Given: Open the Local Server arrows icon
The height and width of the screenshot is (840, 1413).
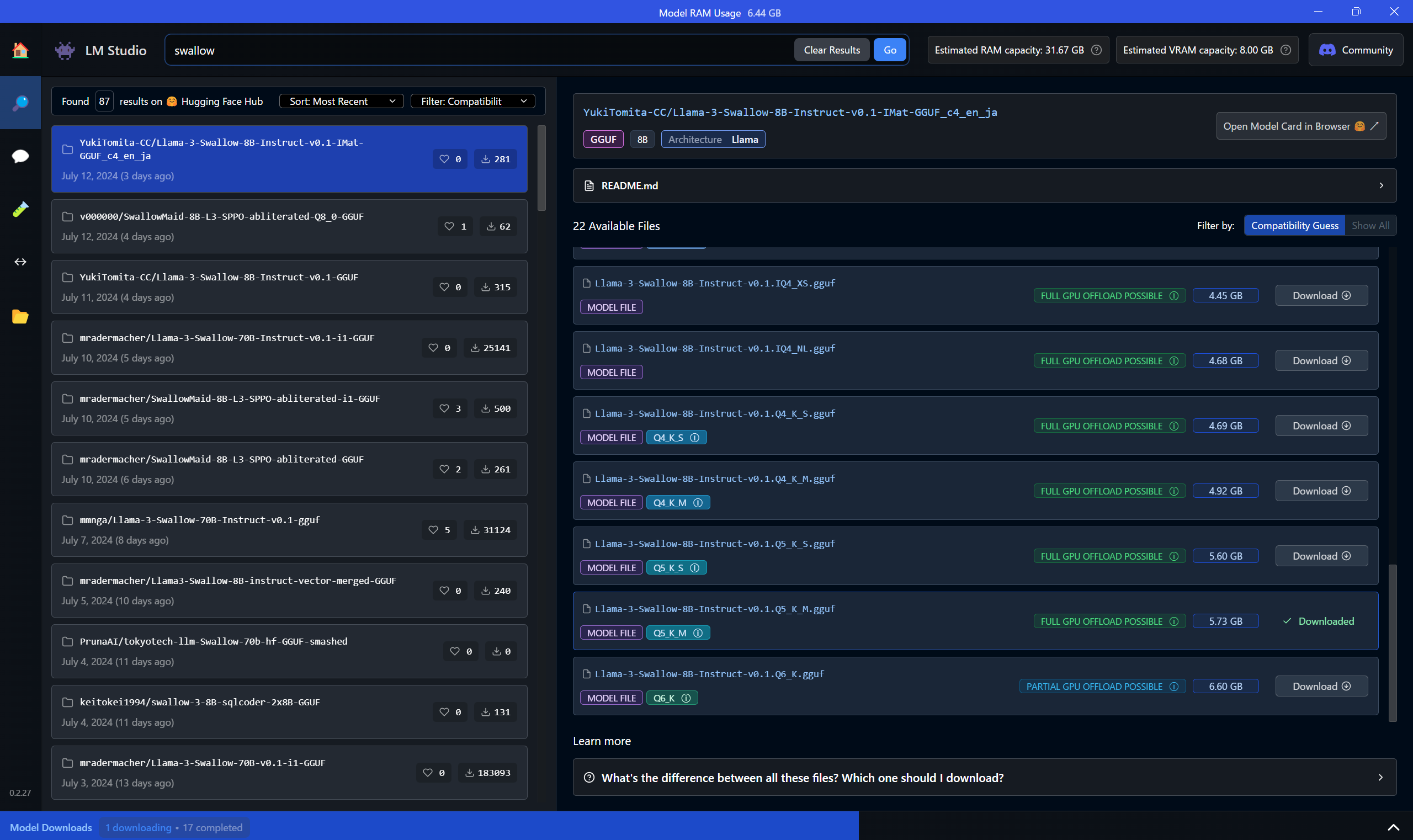Looking at the screenshot, I should (x=20, y=262).
